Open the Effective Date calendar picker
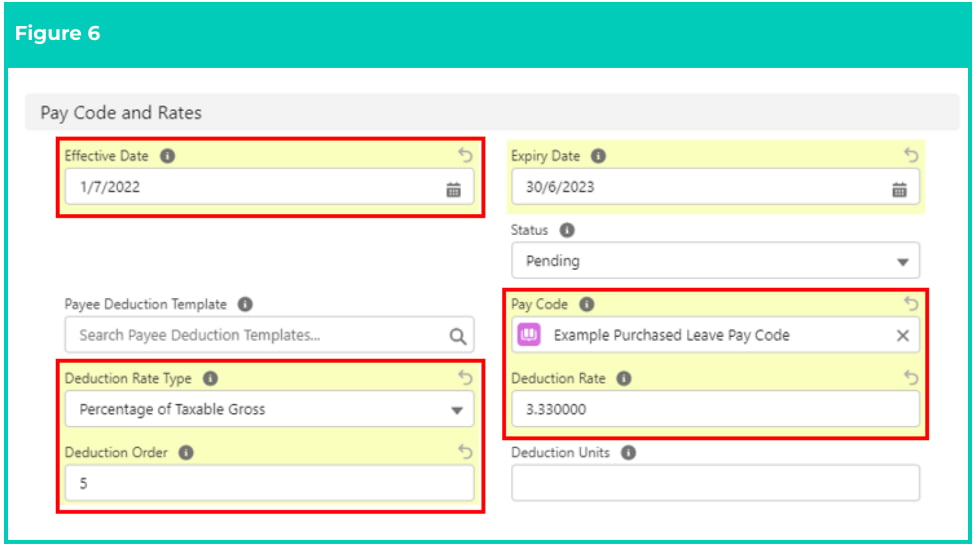The height and width of the screenshot is (548, 976). click(454, 189)
